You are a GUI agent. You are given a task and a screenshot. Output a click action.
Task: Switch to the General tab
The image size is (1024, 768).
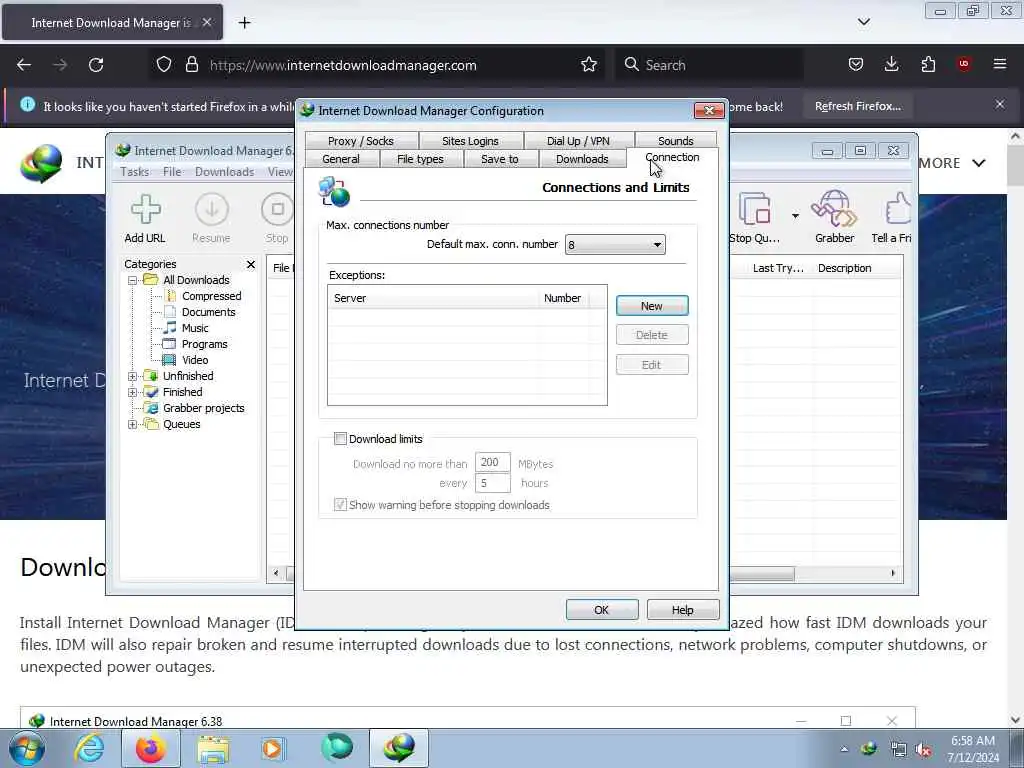341,159
